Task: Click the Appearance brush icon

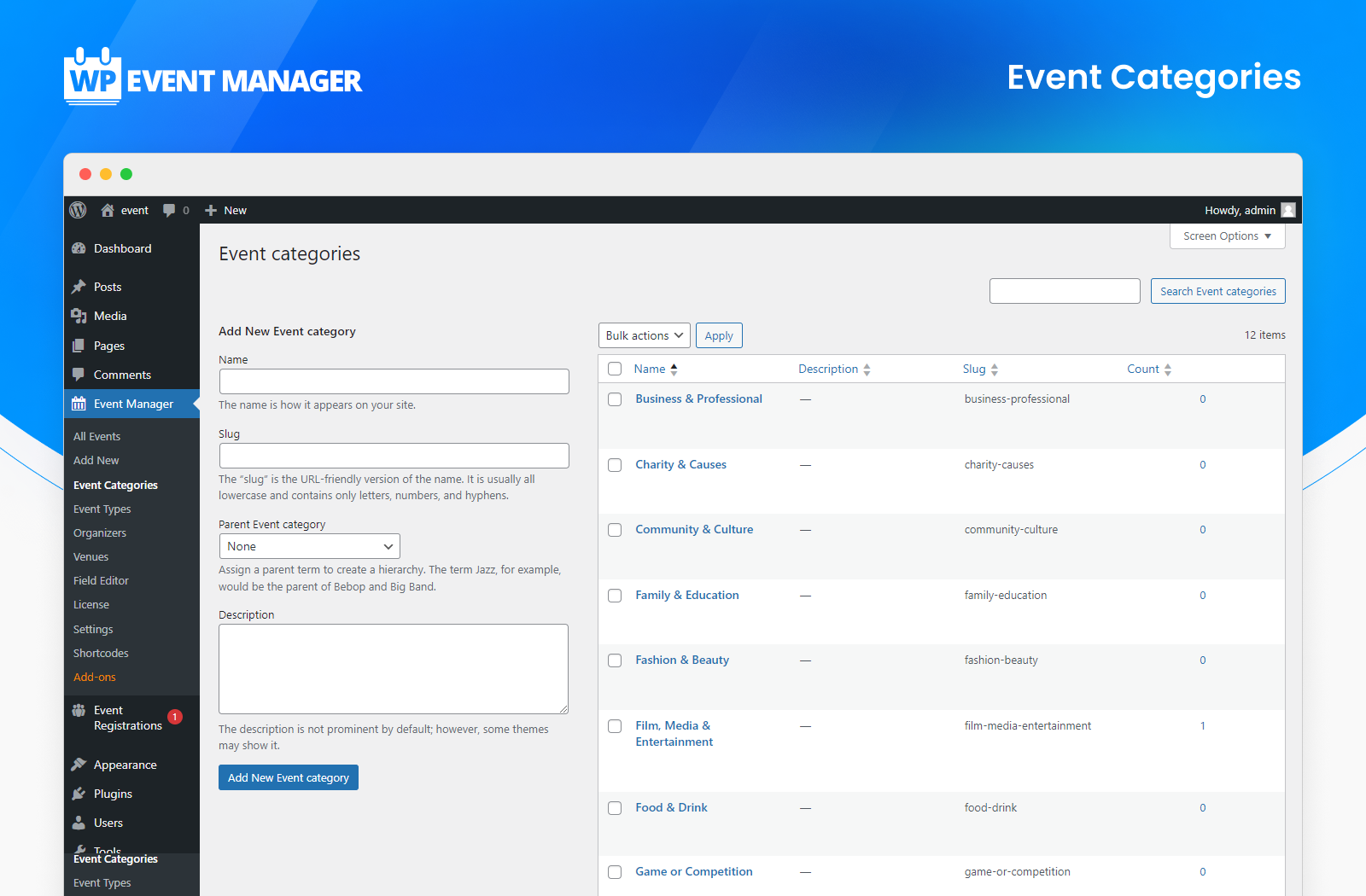Action: [79, 765]
